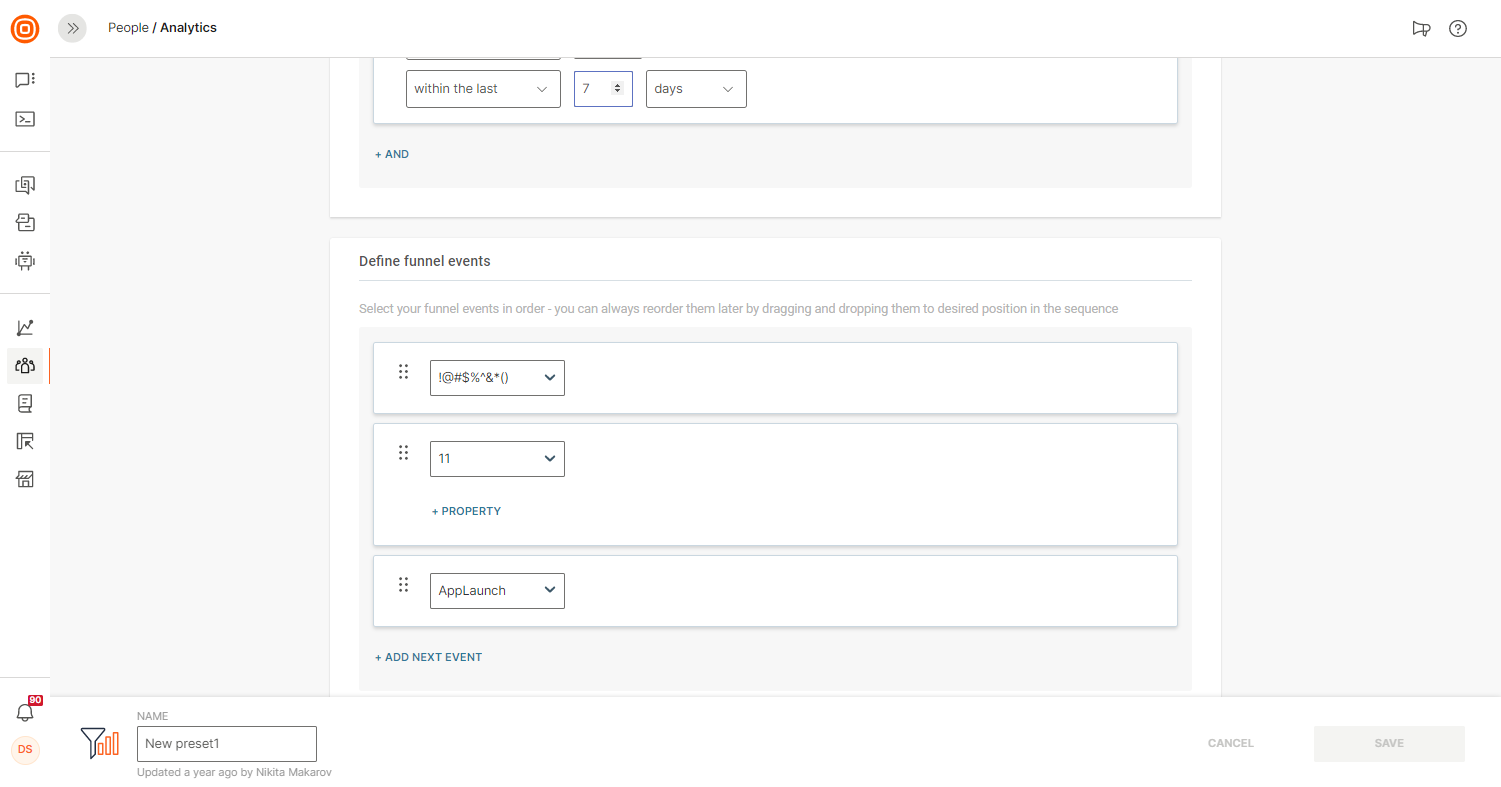Open notifications bell with 90 badge
1501x787 pixels.
[26, 711]
